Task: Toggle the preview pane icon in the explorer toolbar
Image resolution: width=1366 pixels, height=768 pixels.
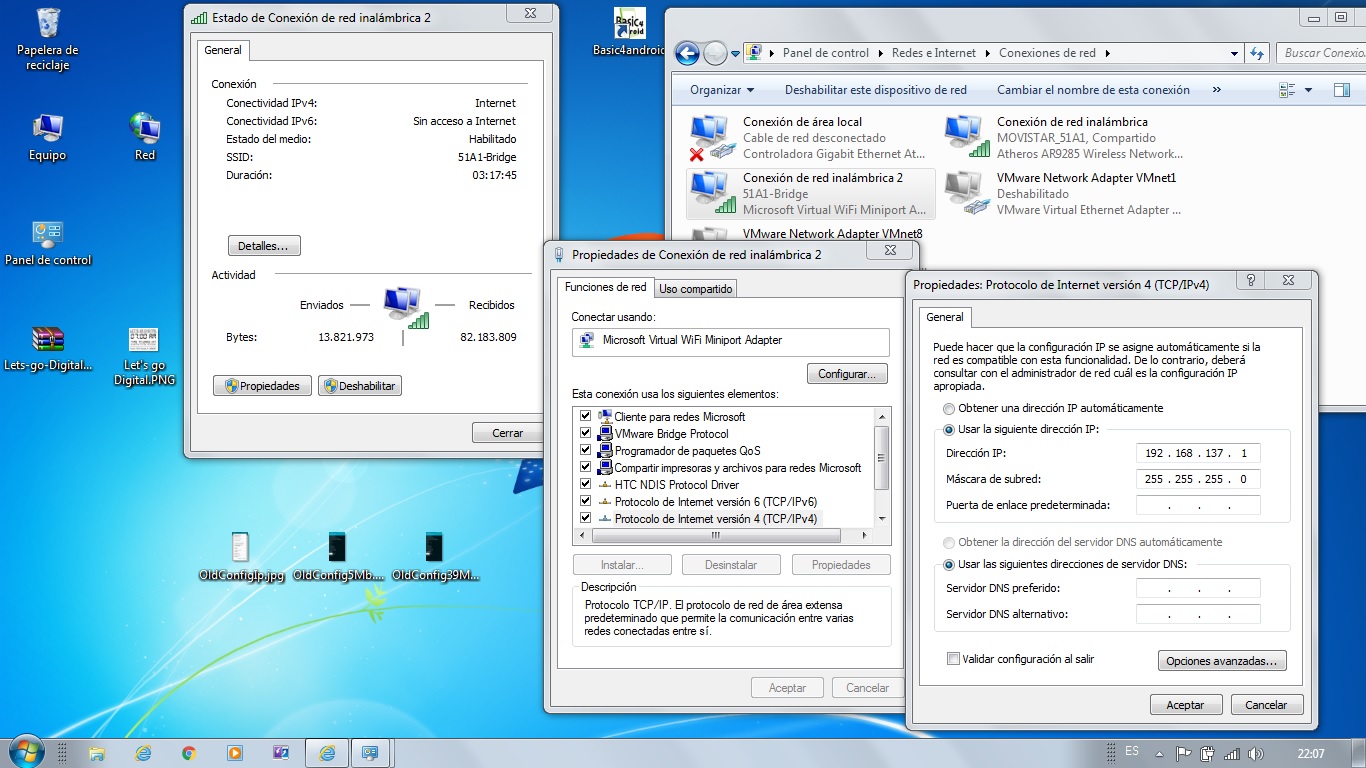Action: click(1342, 90)
